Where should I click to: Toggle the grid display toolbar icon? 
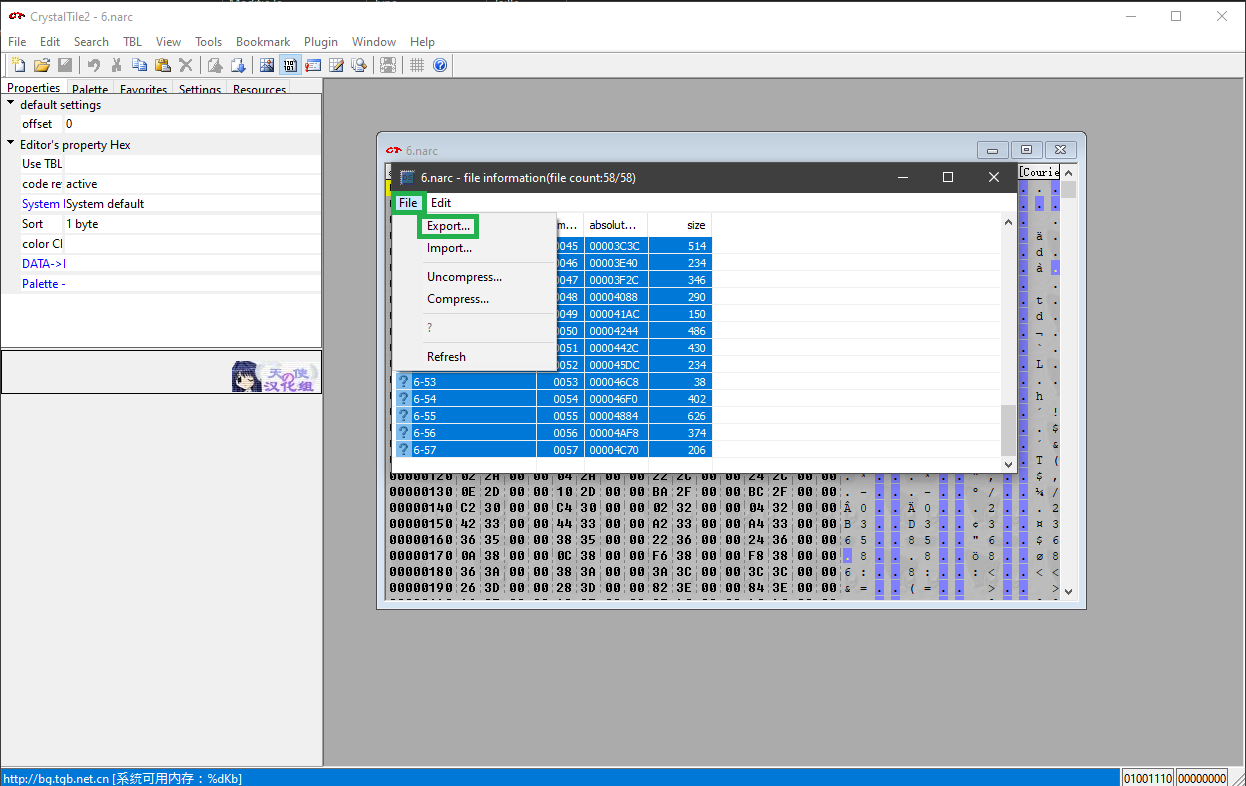pos(417,66)
